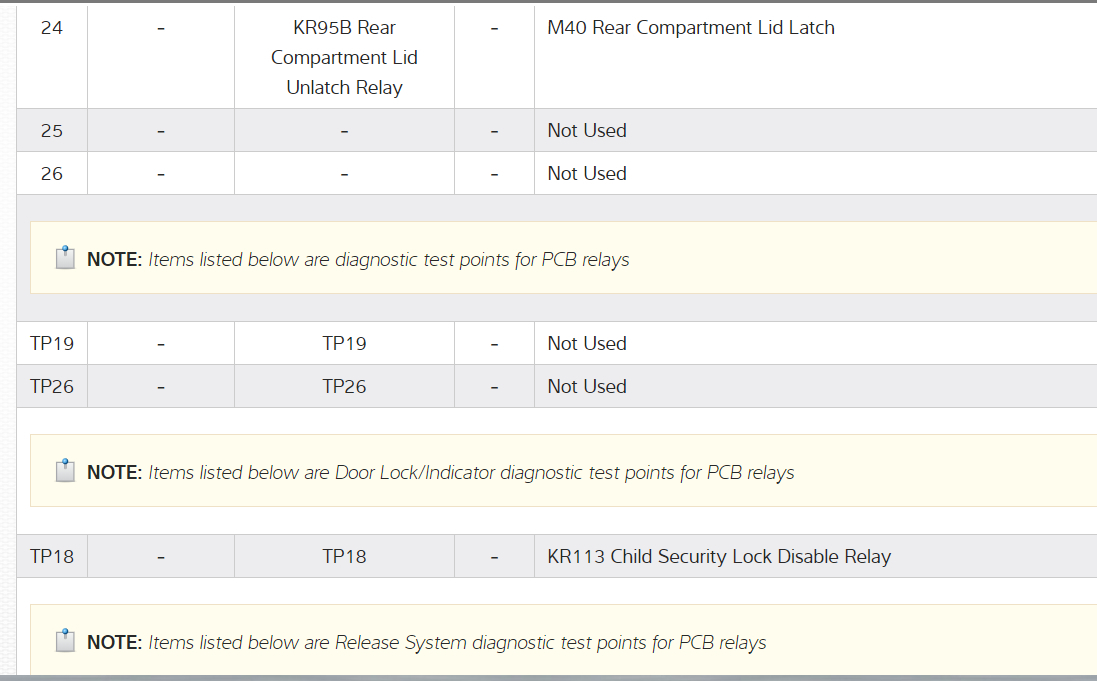Click the Door Lock/Indicator diagnostic test points note text
The height and width of the screenshot is (681, 1097).
click(471, 472)
